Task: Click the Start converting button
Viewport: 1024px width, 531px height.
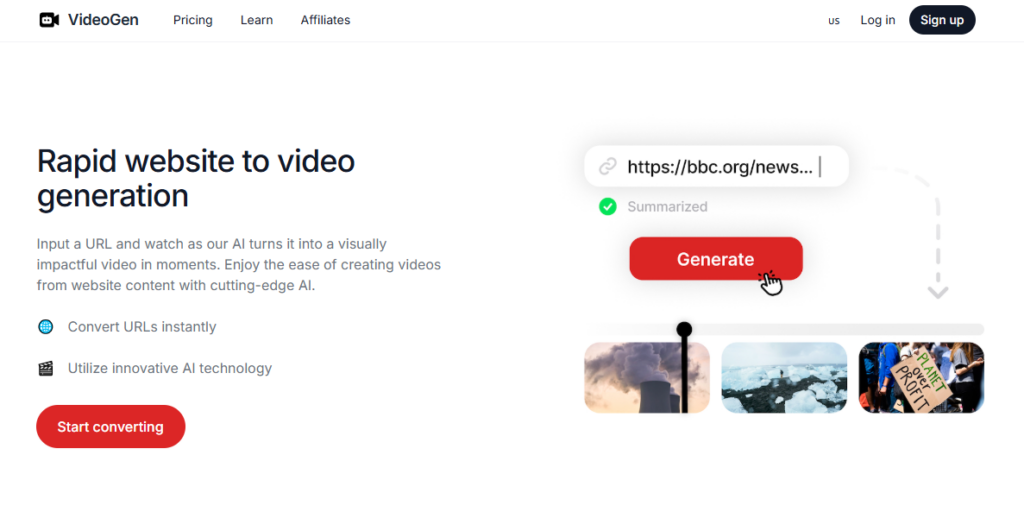Action: [110, 426]
